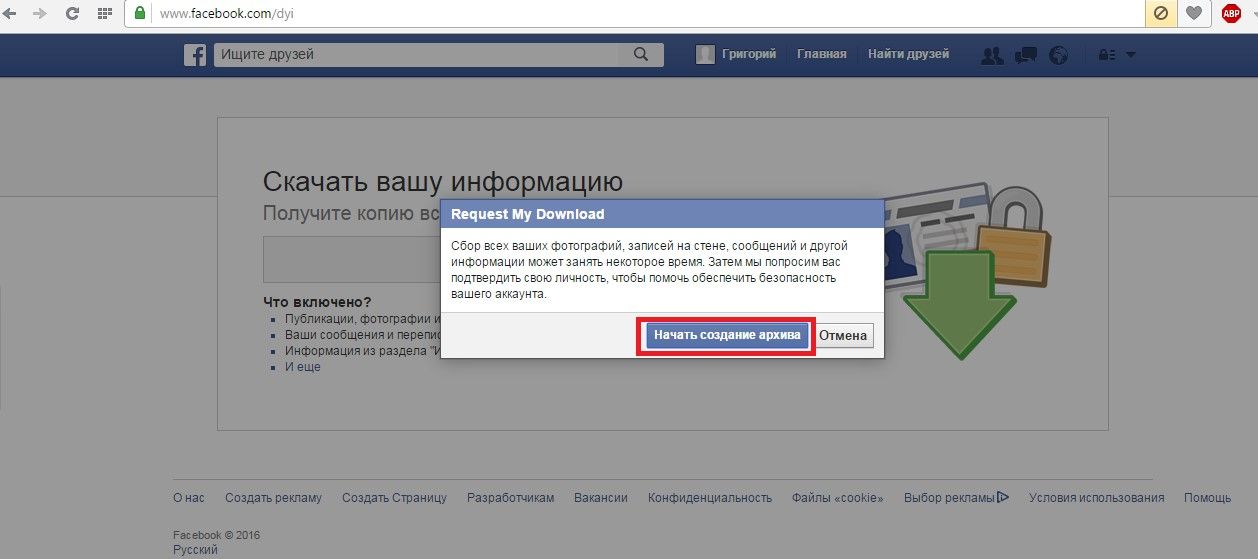
Task: Open the browser apps grid icon
Action: tap(104, 14)
